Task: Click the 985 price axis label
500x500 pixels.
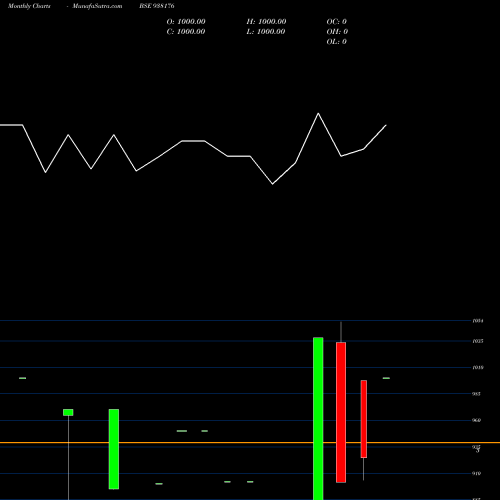Action: click(477, 394)
